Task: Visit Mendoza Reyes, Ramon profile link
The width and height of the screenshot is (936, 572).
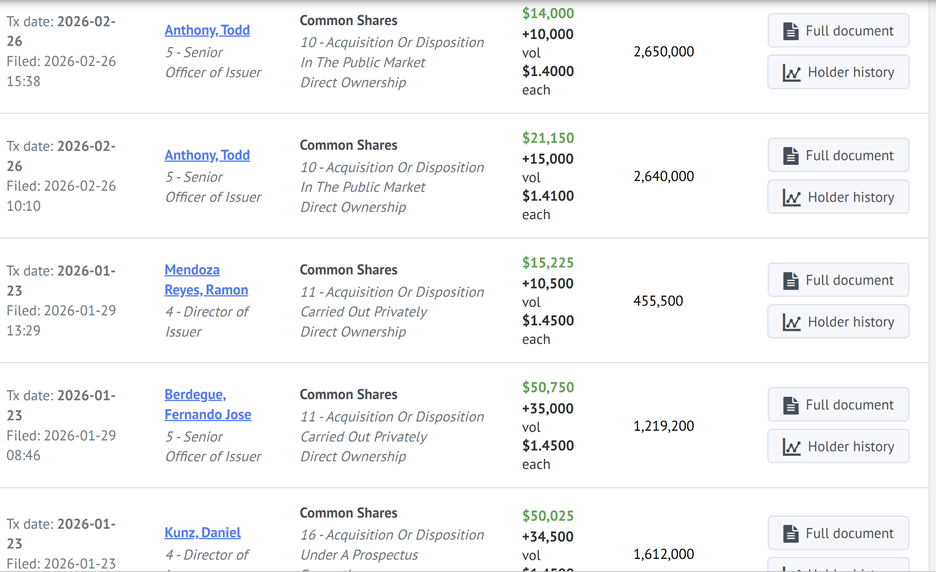Action: coord(206,280)
